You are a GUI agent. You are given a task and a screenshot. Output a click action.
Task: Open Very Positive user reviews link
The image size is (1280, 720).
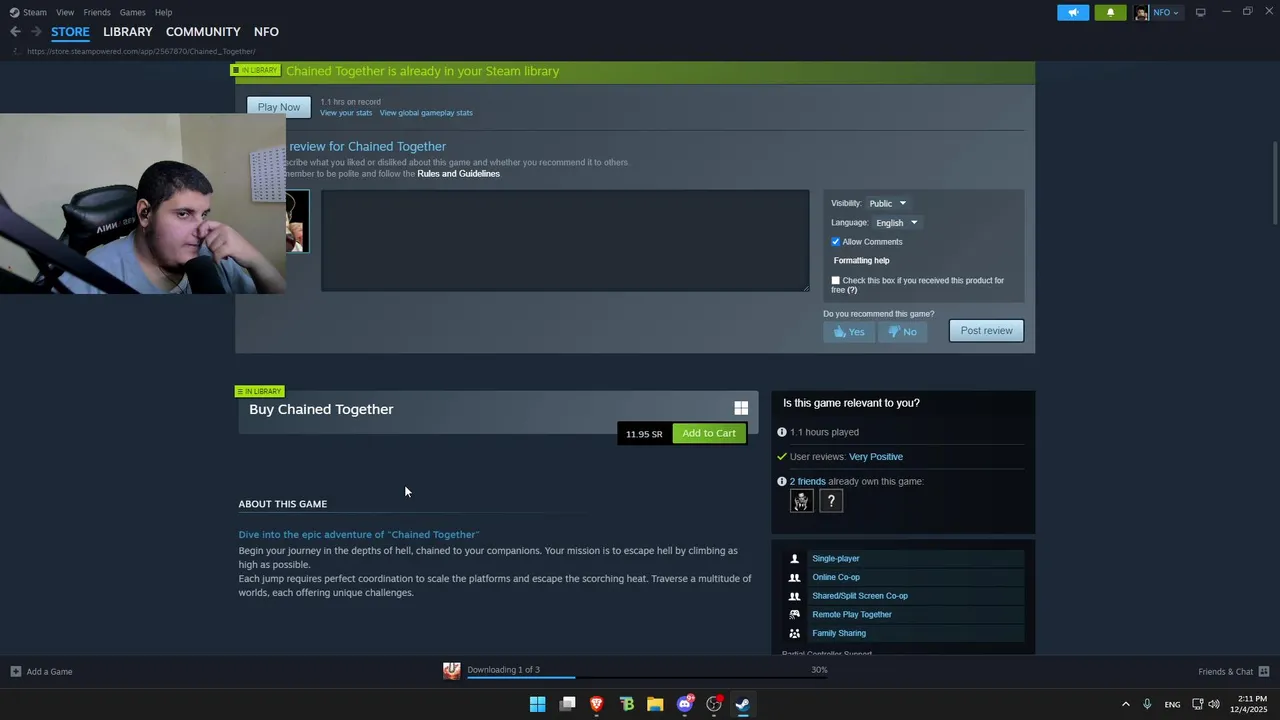[x=876, y=457]
